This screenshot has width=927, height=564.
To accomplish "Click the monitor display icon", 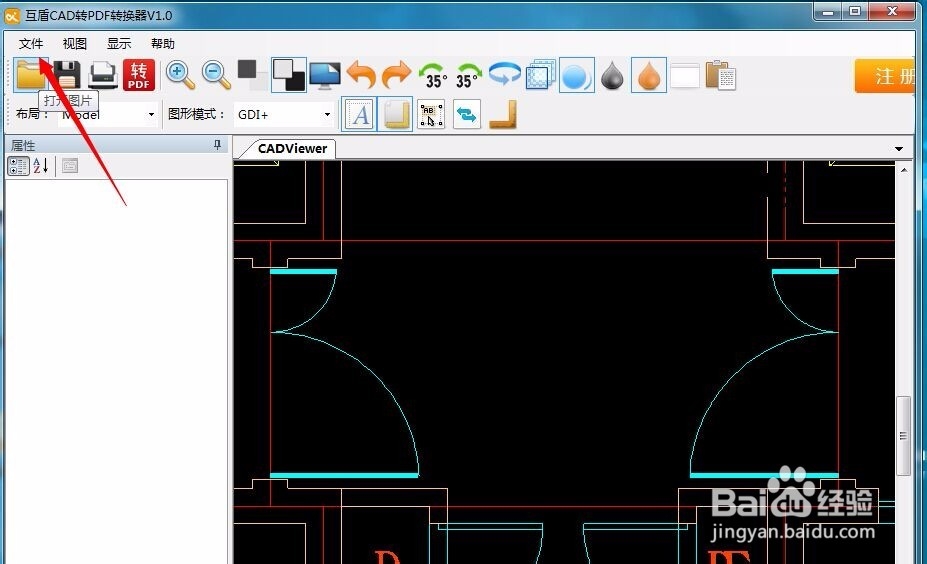I will pos(325,76).
